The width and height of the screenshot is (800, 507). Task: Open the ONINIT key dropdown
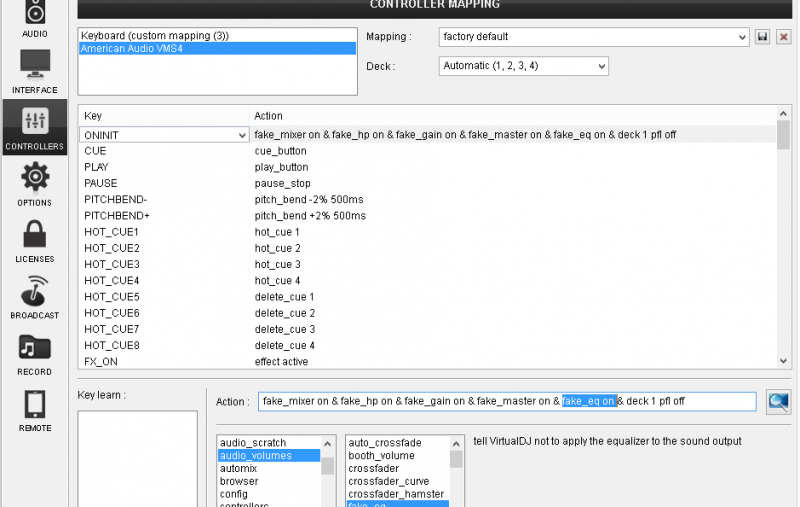[x=241, y=134]
